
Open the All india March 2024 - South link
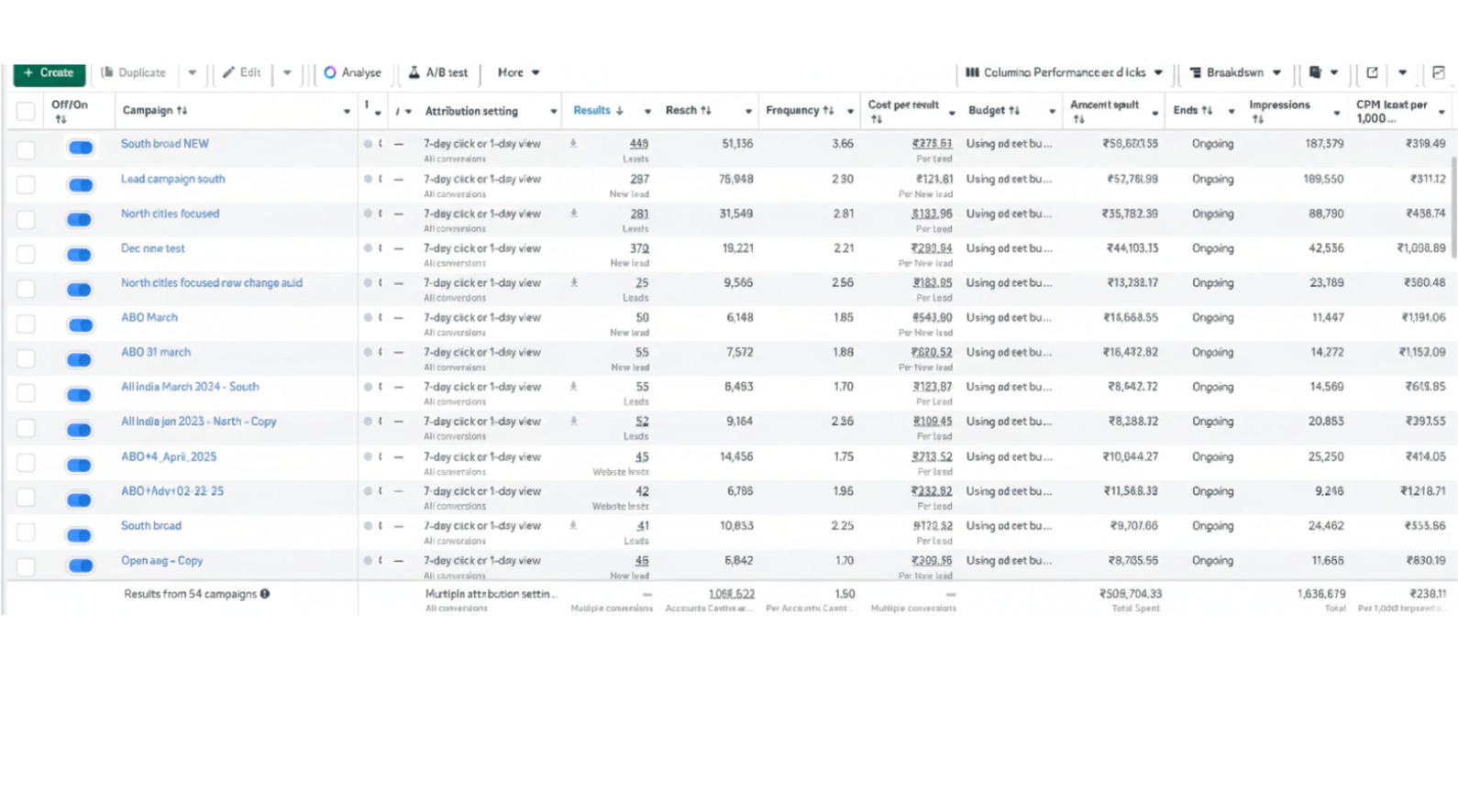[190, 387]
